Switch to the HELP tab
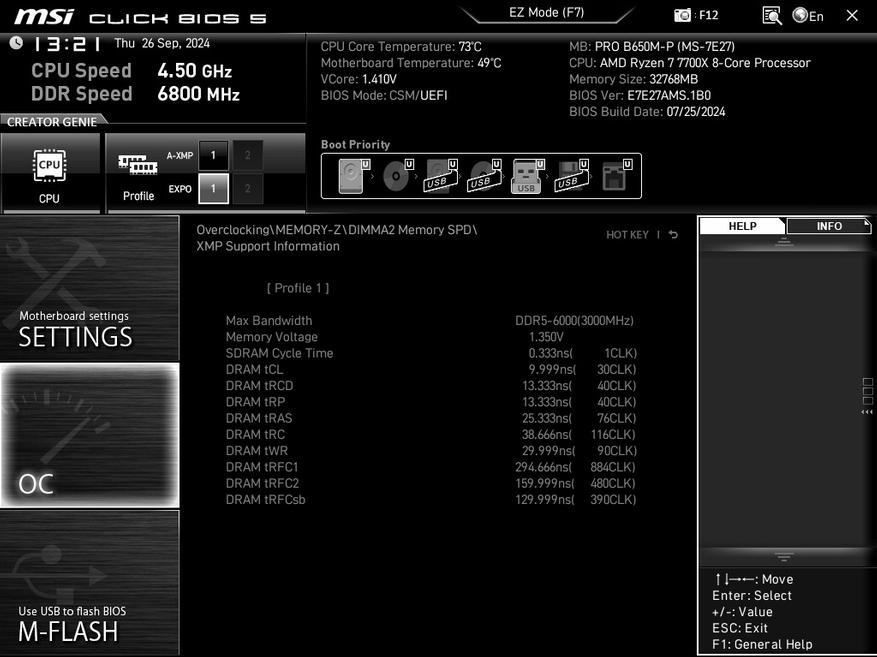This screenshot has height=657, width=877. [742, 226]
